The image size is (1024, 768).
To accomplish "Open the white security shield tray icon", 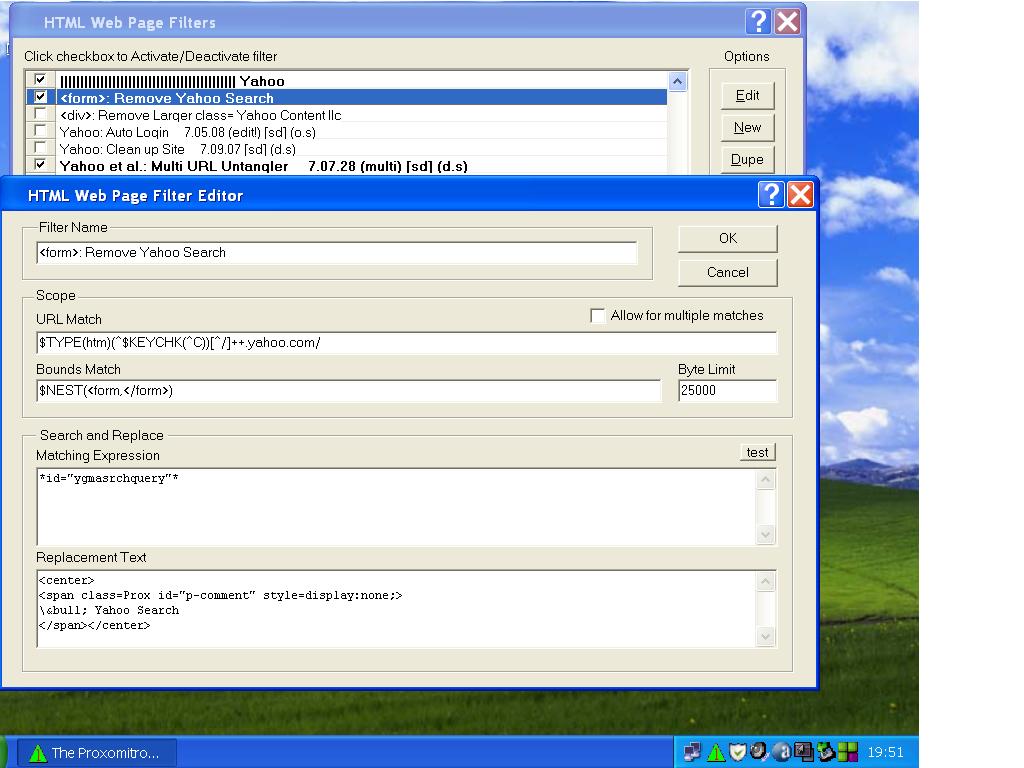I will point(738,752).
